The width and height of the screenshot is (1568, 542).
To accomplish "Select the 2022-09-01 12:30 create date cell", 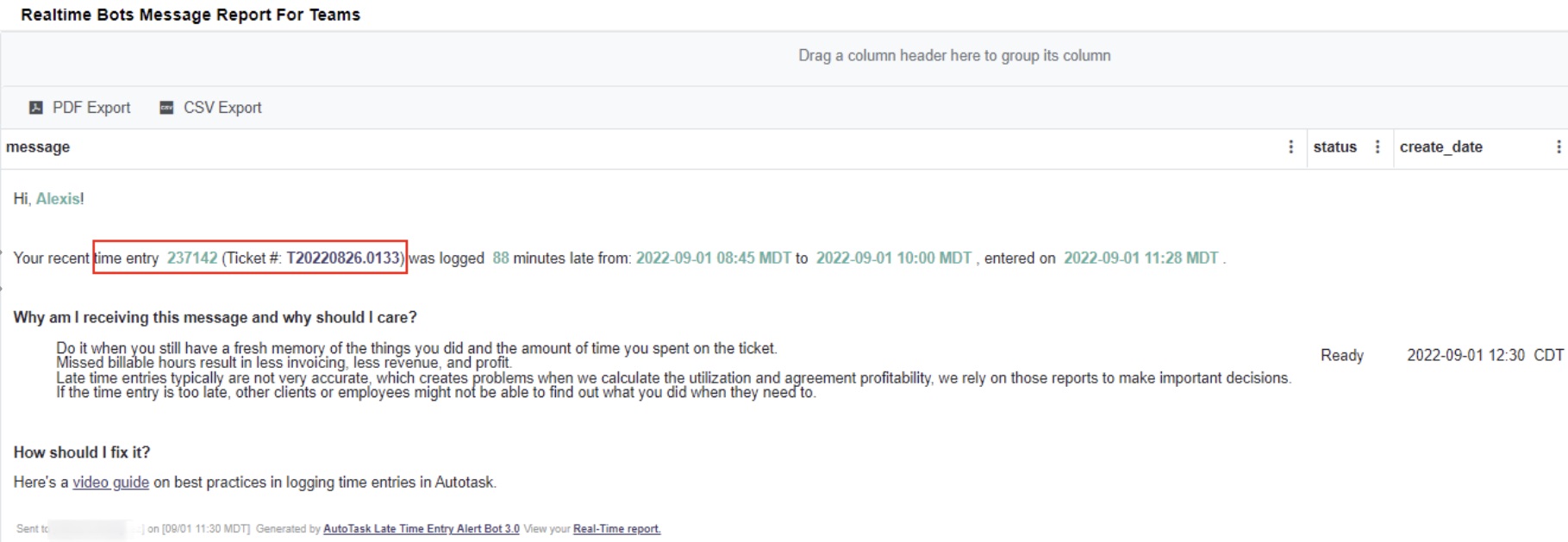I will click(1465, 355).
